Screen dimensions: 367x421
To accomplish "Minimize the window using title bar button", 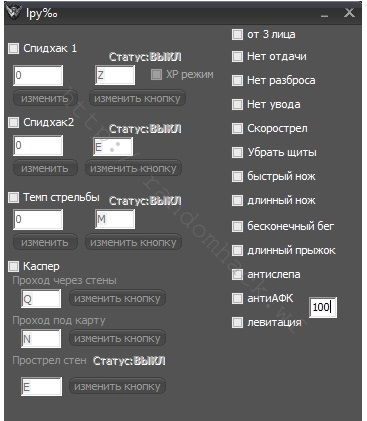I will [324, 14].
